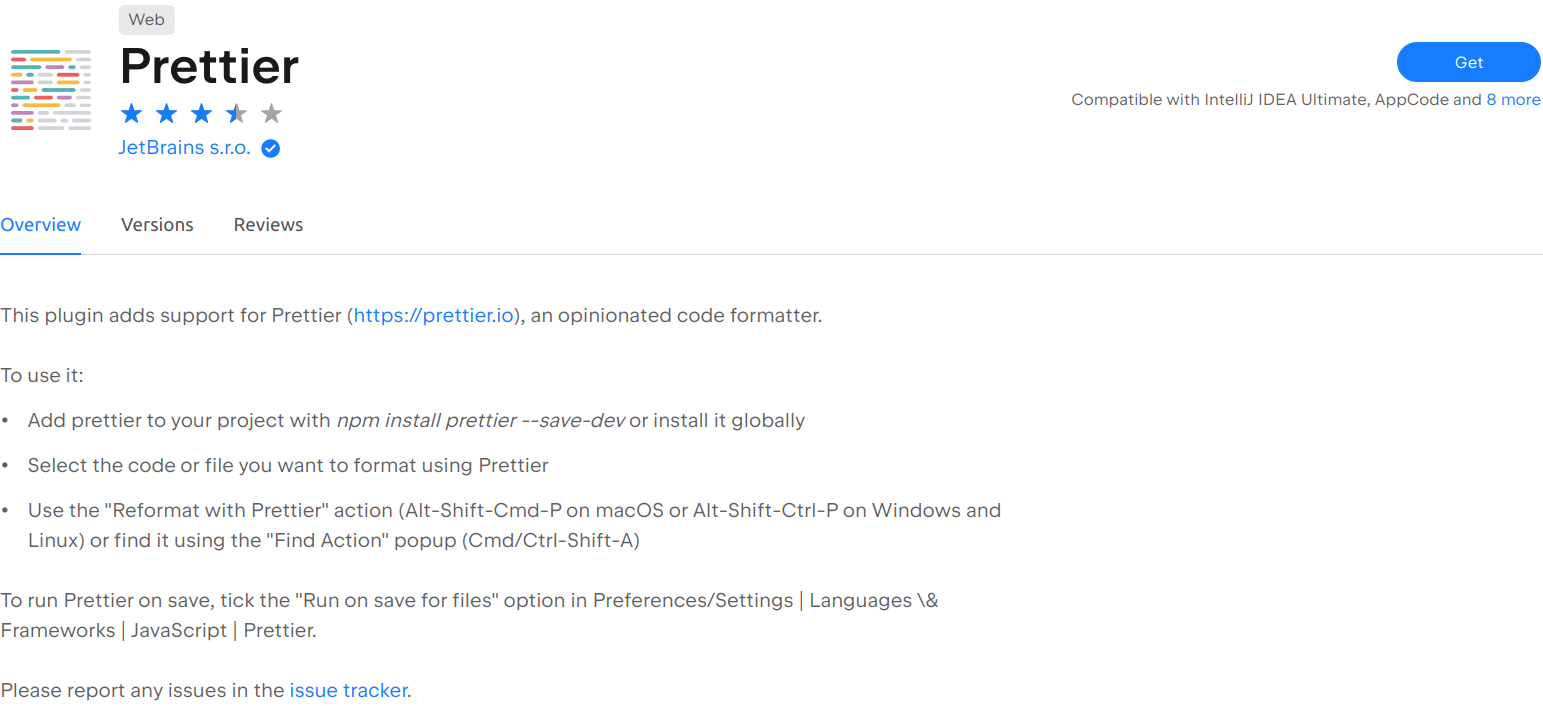
Task: Click the second blue rating star
Action: click(x=166, y=114)
